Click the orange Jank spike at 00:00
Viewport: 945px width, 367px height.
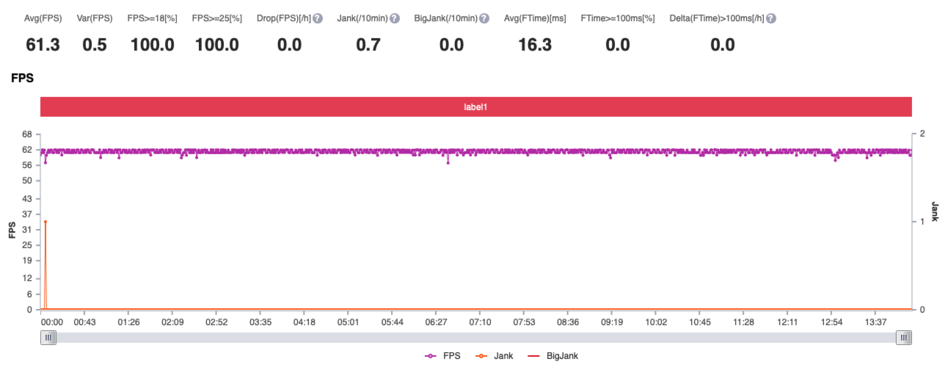click(45, 222)
